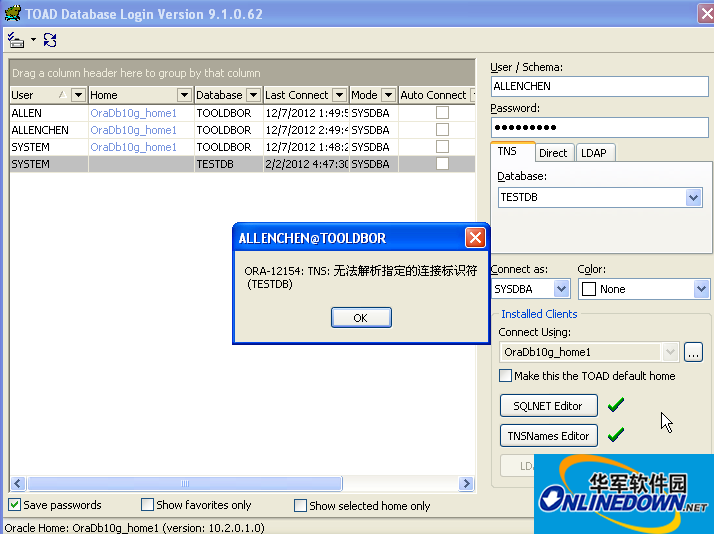The height and width of the screenshot is (534, 714).
Task: Click OraDb10g_home1 link in ALLEN row
Action: tap(133, 113)
